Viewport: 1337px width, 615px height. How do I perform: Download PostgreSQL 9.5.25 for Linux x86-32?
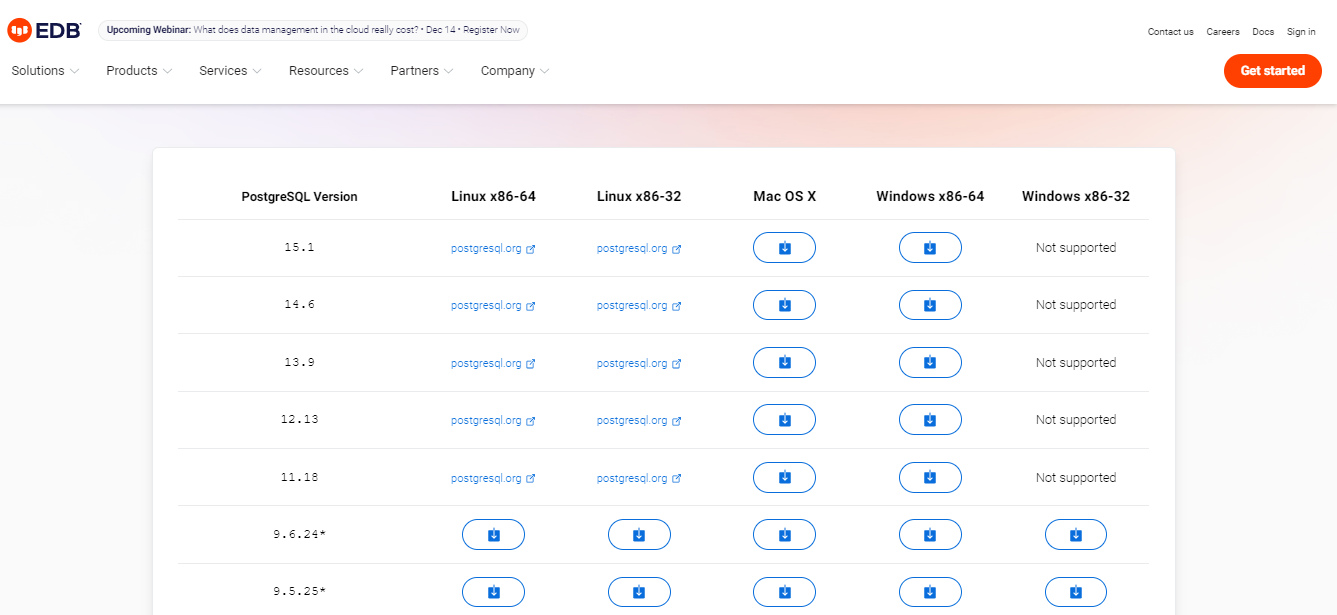639,592
